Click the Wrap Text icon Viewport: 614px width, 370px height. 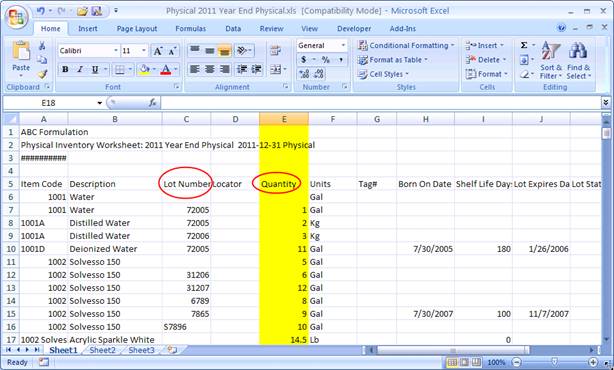[x=276, y=51]
